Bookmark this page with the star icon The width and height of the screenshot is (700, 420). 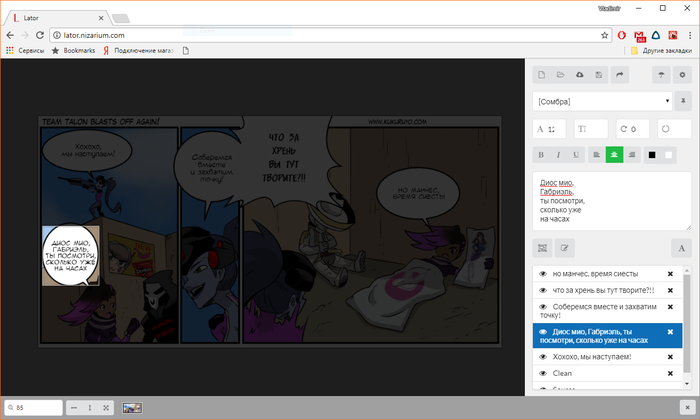click(x=604, y=35)
